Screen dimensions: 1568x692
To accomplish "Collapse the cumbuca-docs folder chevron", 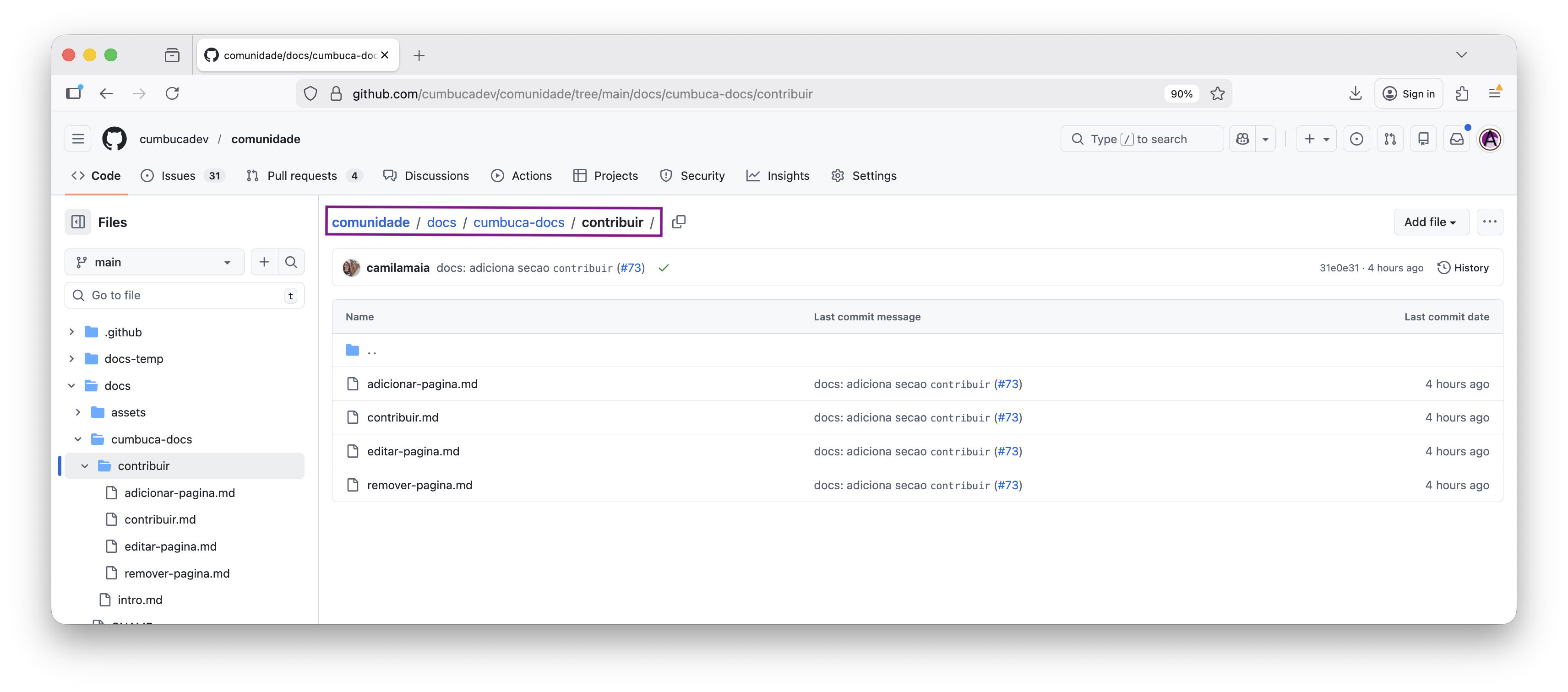I will (x=78, y=439).
